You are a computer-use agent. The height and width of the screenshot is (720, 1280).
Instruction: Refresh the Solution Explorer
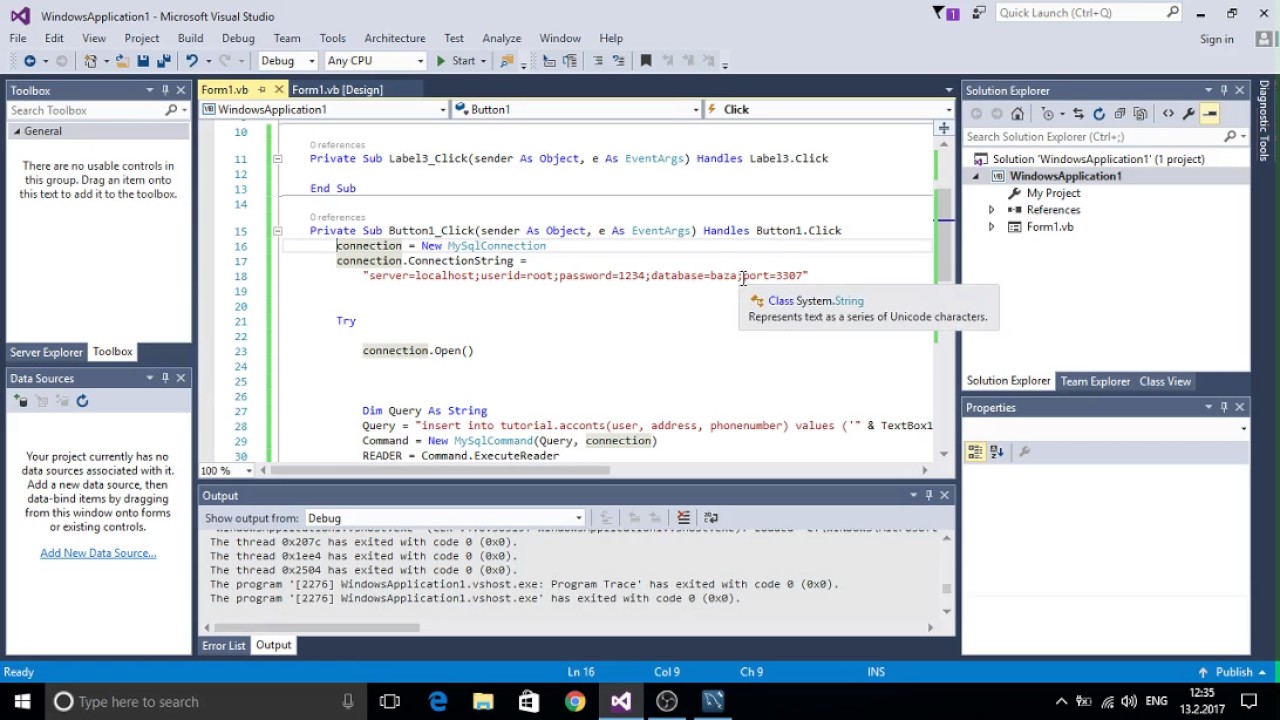pyautogui.click(x=1099, y=114)
